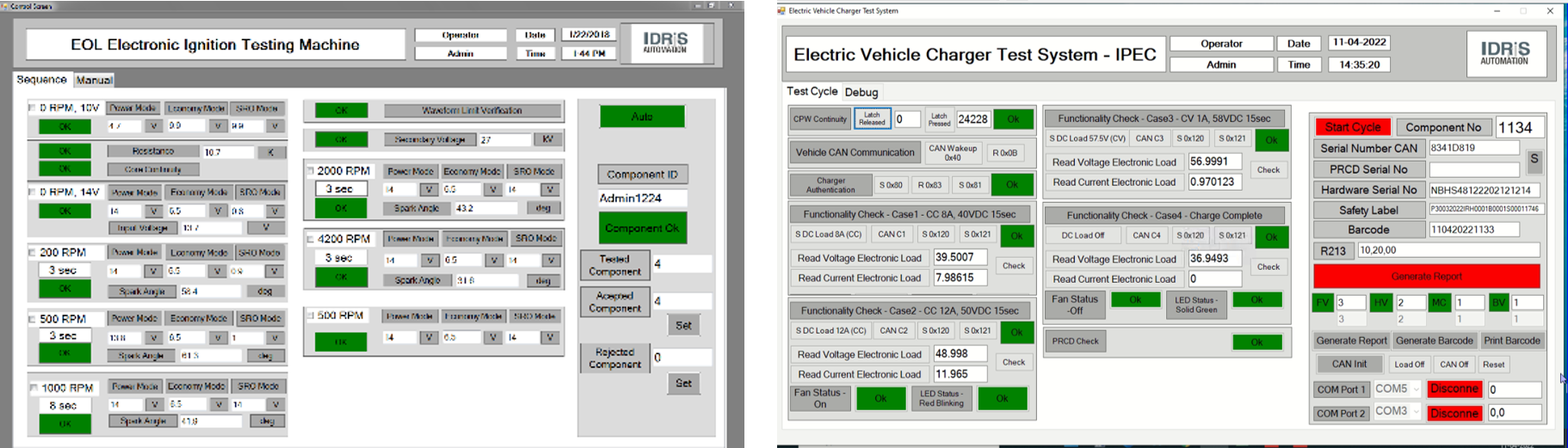
Task: Click the Secondary Voltage button
Action: [x=429, y=139]
